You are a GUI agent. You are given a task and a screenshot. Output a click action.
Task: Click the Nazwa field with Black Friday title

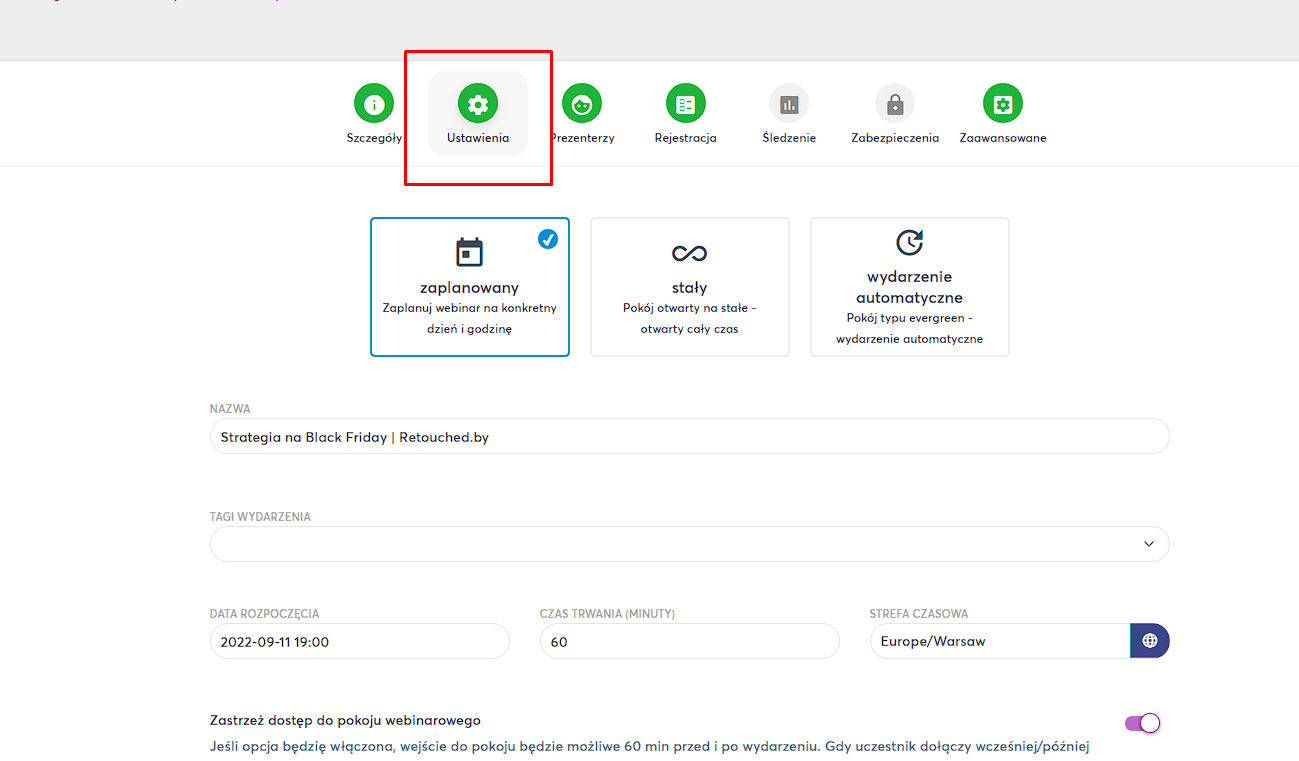pos(690,437)
